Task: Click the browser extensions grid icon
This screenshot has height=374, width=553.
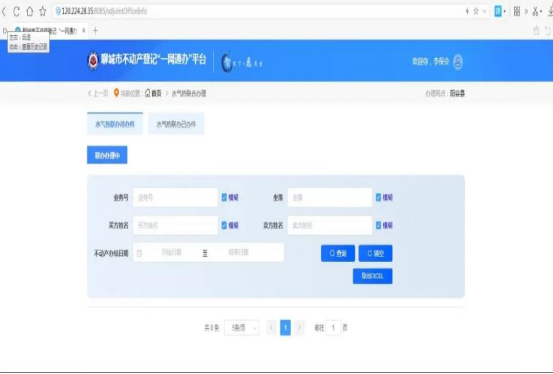Action: pos(517,11)
